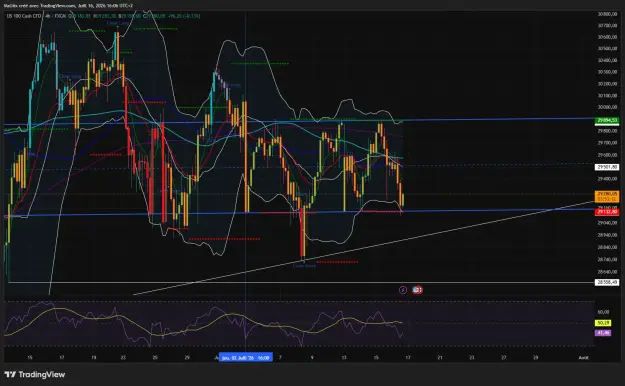Select the white horizontal line near 28558
625x386 pixels.
[299, 282]
